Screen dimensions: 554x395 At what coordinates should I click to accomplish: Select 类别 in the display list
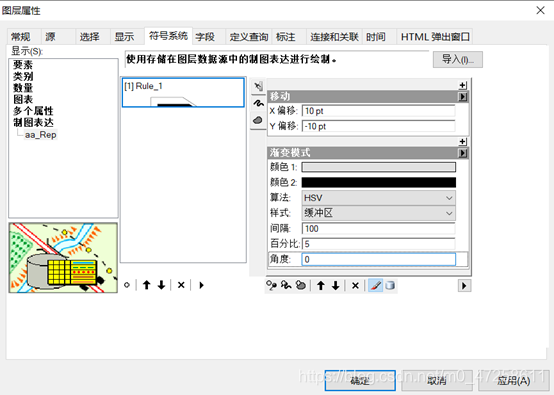click(x=23, y=76)
